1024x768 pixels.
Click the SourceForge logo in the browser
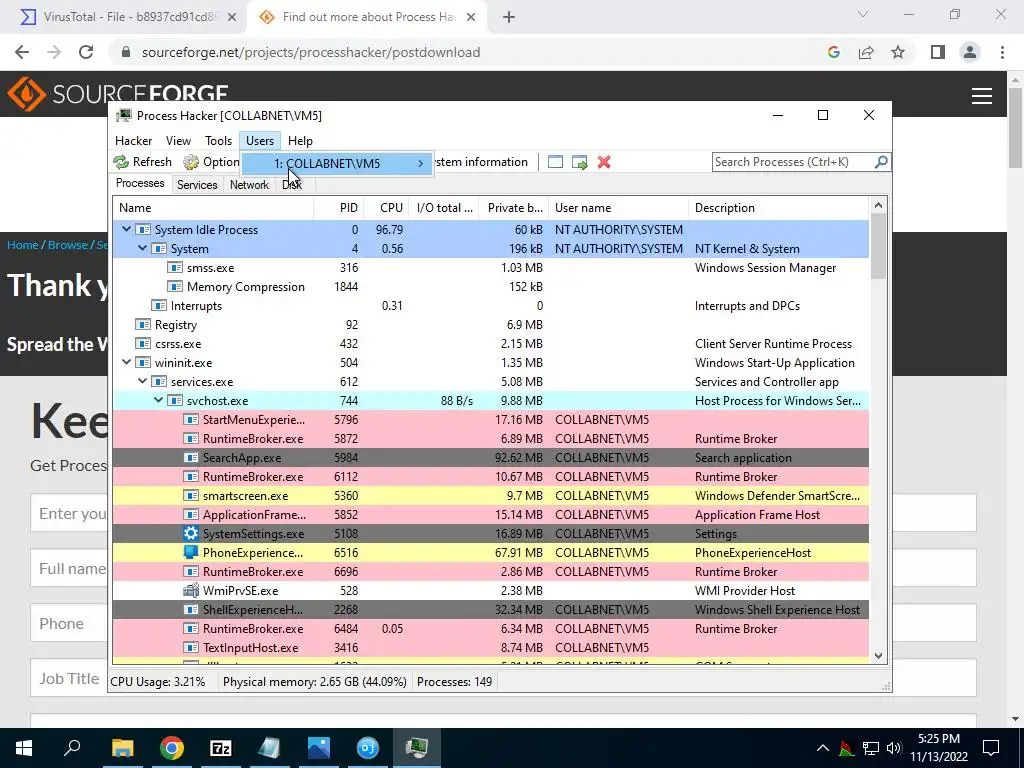[118, 94]
